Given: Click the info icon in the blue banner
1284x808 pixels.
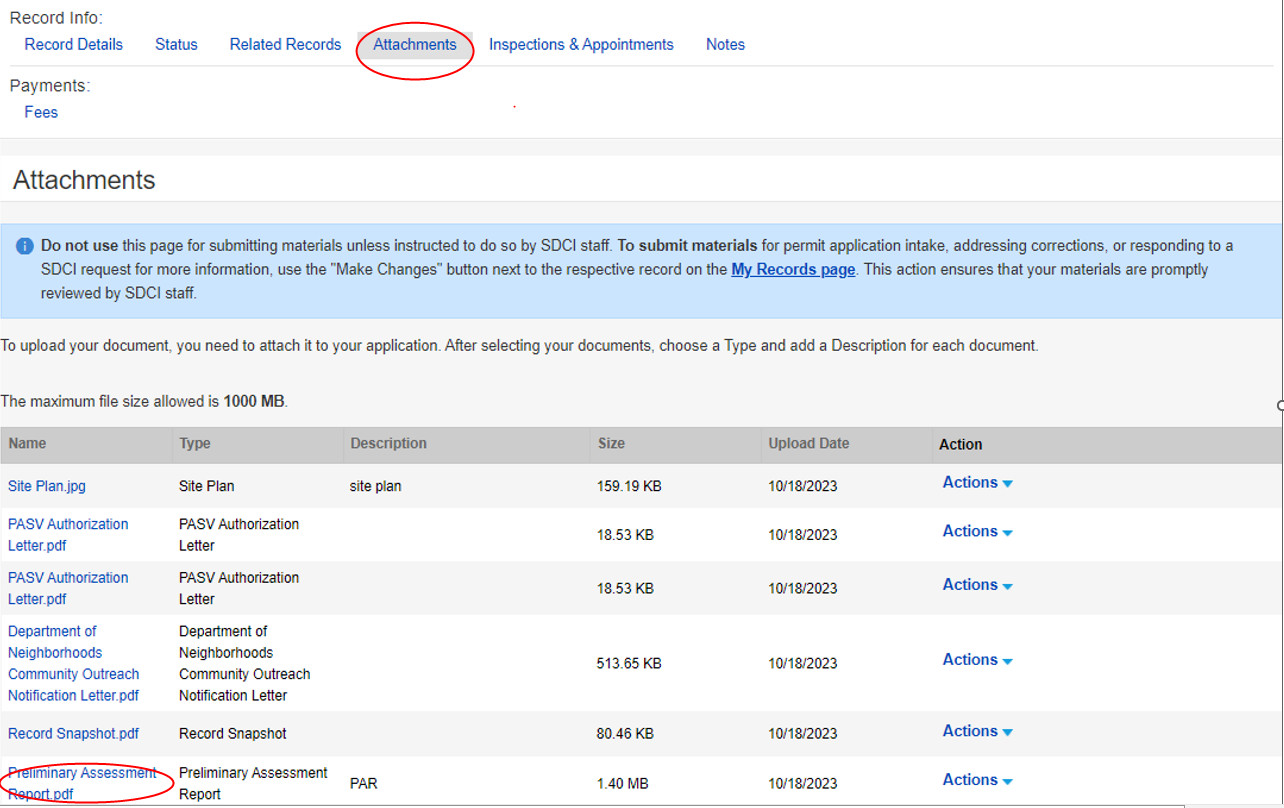Looking at the screenshot, I should tap(23, 245).
